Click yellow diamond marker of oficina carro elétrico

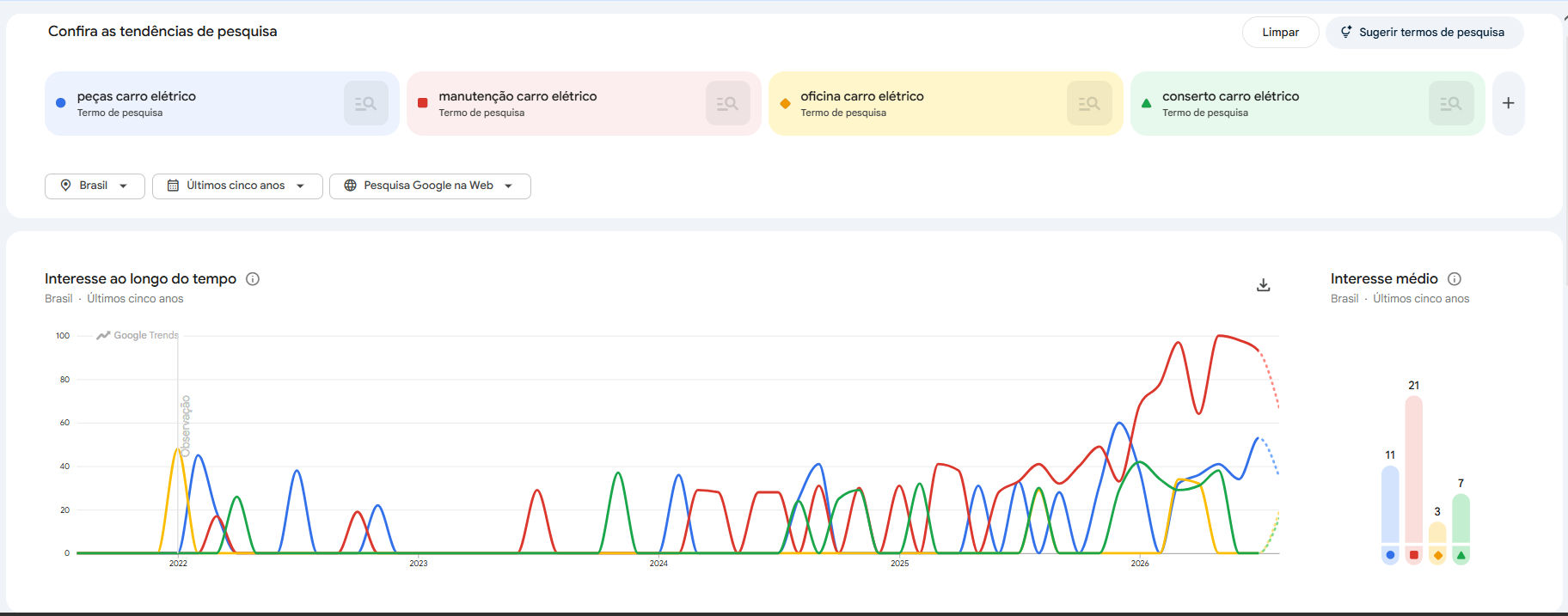pyautogui.click(x=785, y=103)
